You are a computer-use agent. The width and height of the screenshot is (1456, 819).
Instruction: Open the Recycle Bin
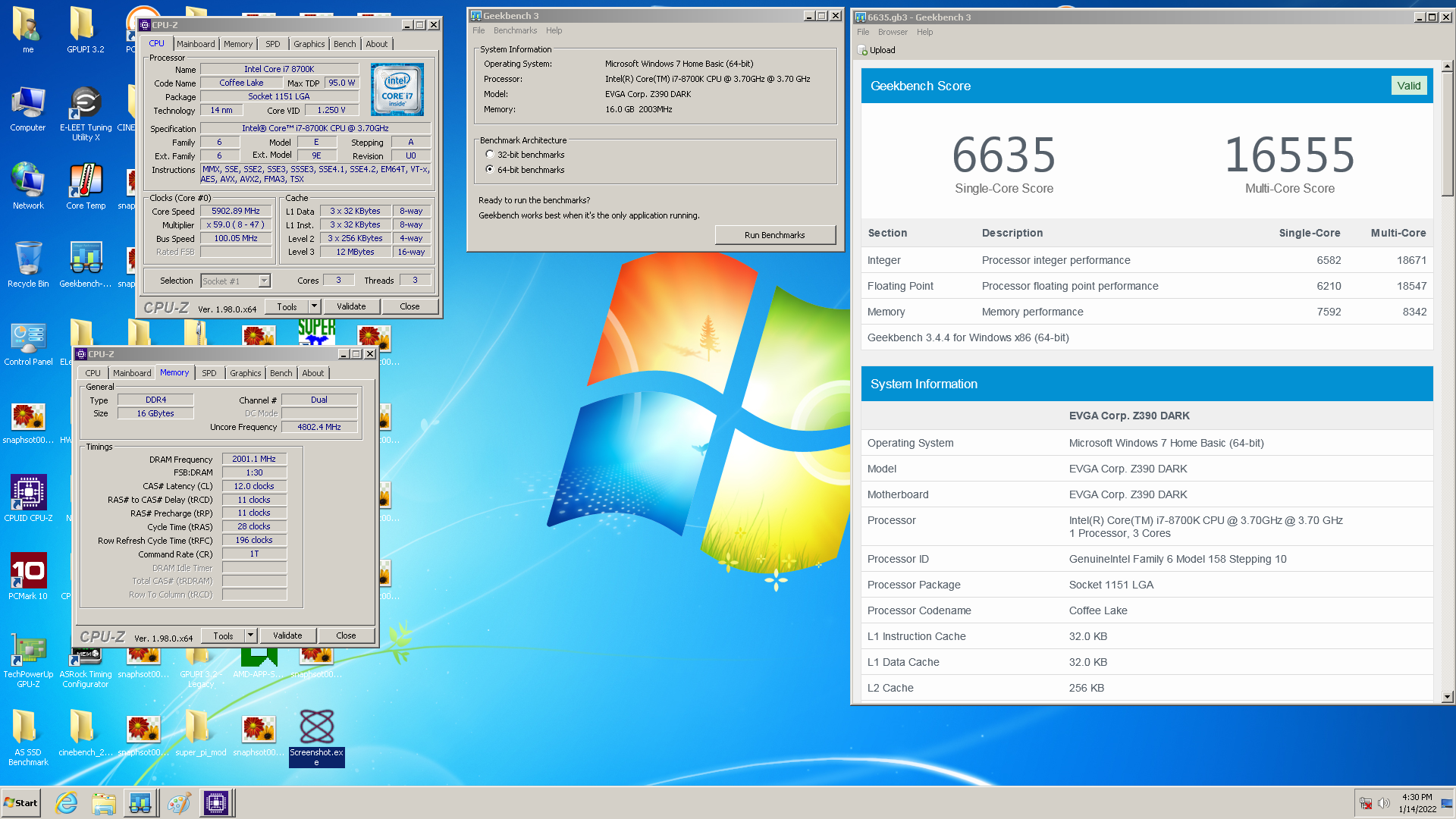(28, 265)
